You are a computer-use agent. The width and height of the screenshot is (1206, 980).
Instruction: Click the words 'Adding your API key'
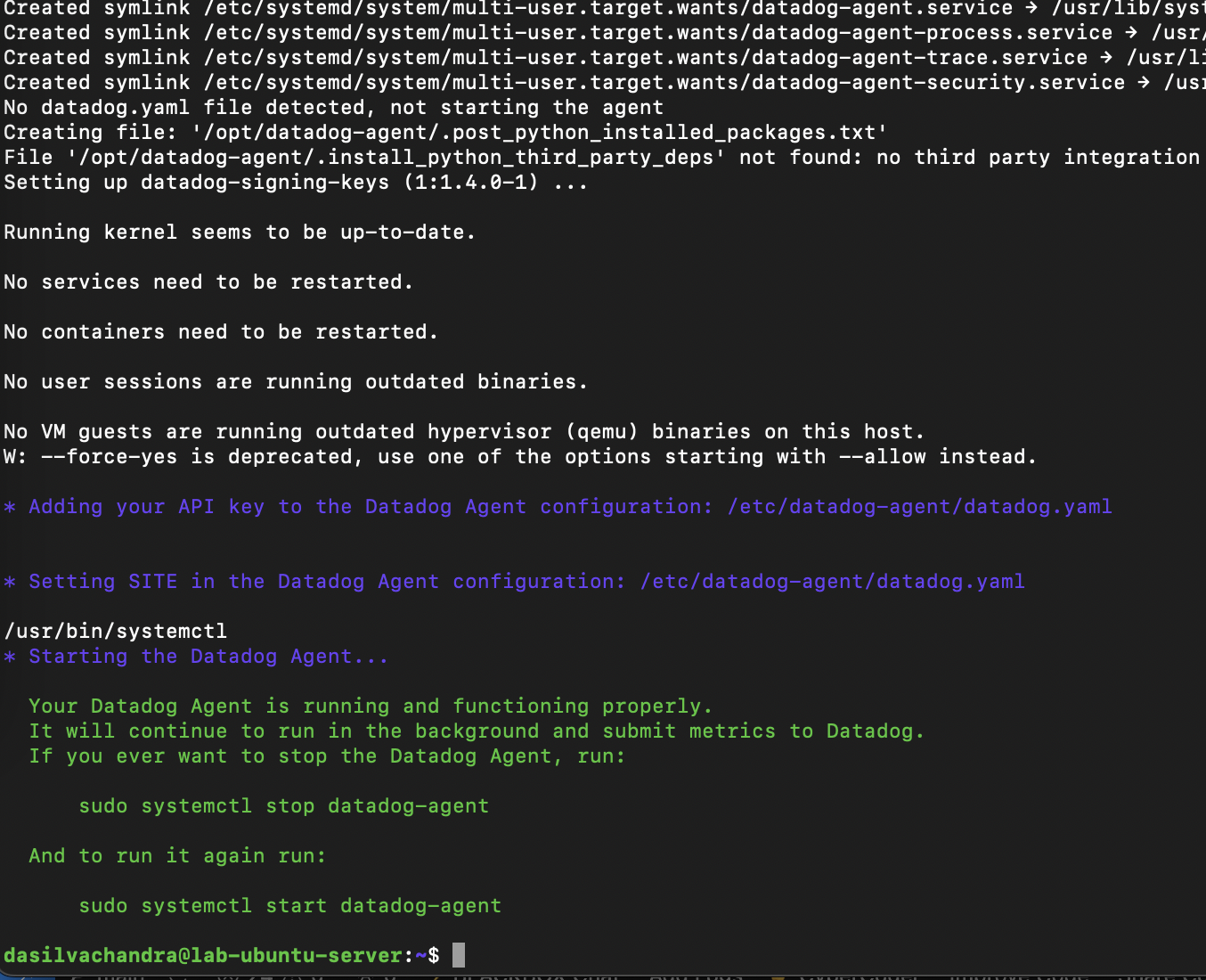pos(147,507)
